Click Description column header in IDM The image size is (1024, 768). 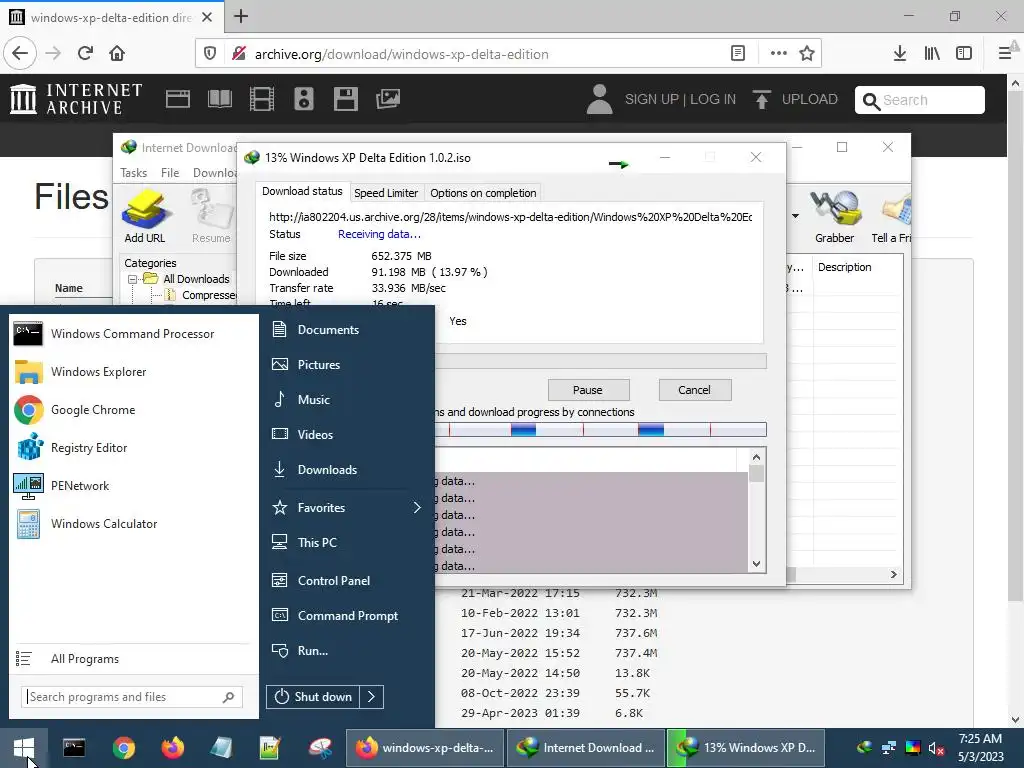[x=845, y=267]
